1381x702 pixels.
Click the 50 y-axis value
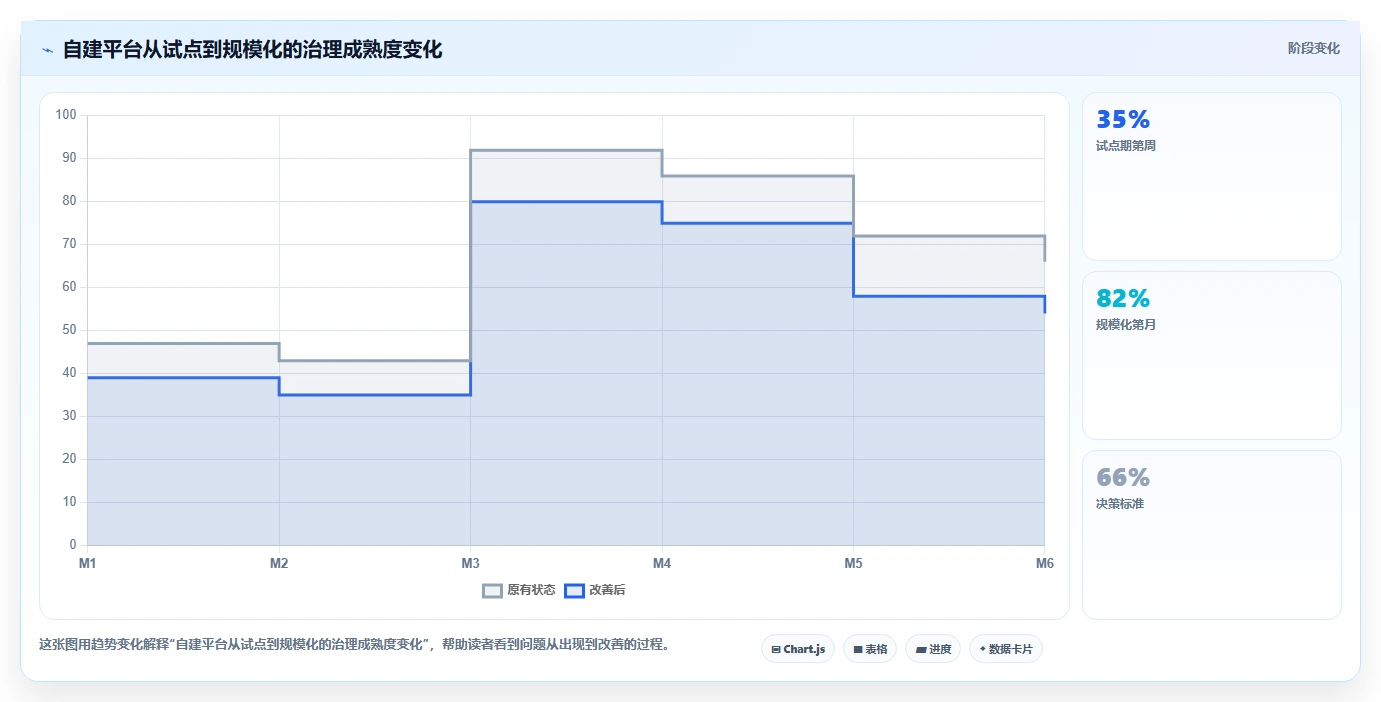pos(69,330)
